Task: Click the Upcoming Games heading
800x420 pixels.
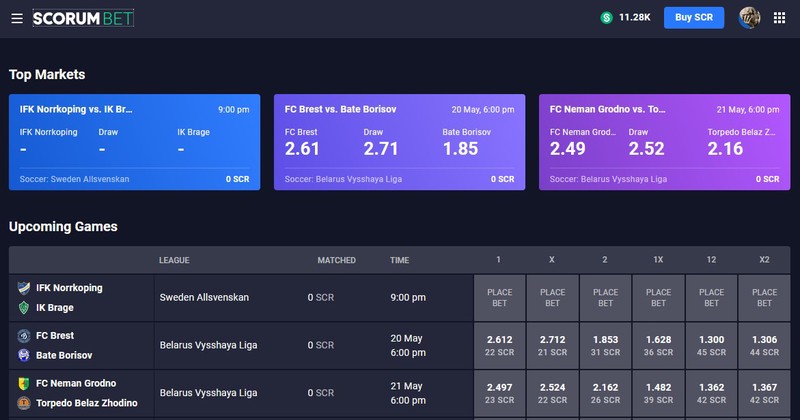Action: tap(63, 227)
